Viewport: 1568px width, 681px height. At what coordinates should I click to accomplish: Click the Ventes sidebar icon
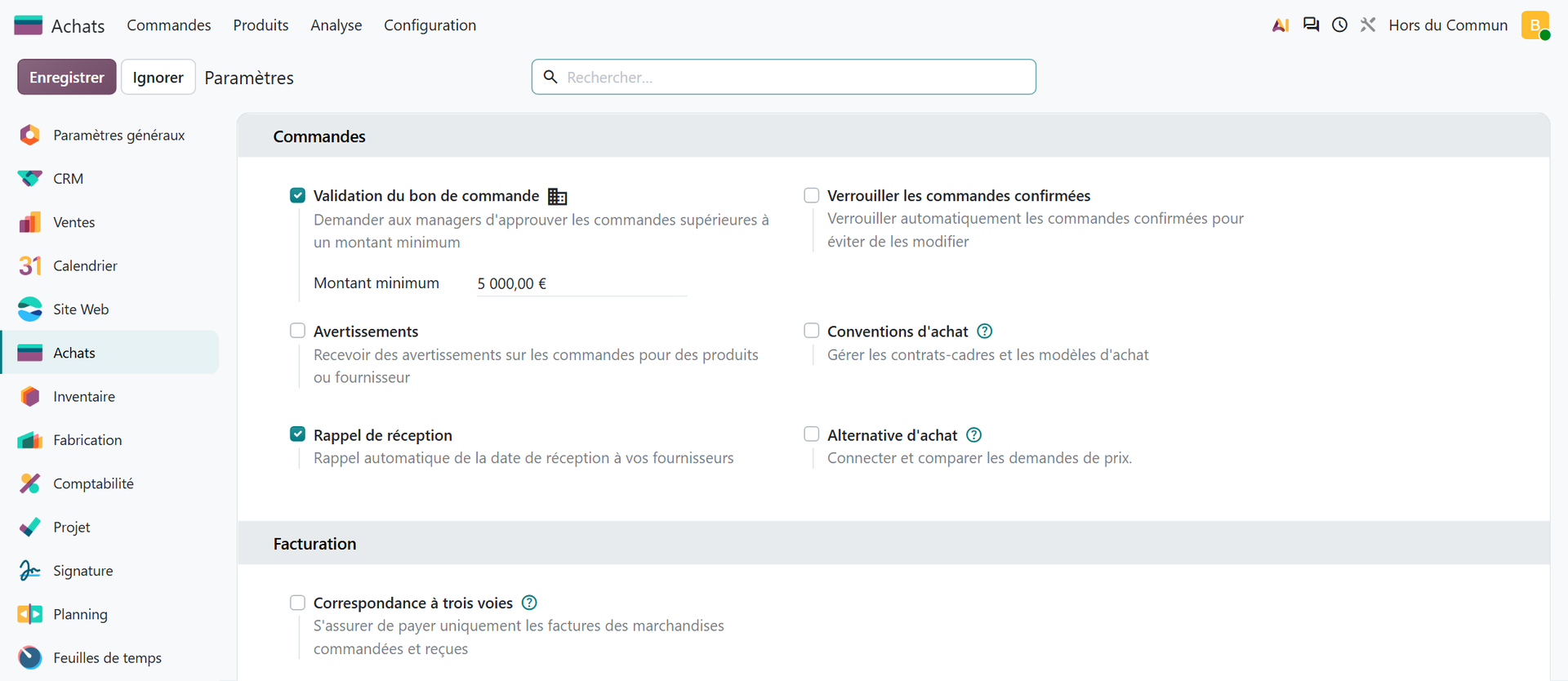pyautogui.click(x=30, y=222)
